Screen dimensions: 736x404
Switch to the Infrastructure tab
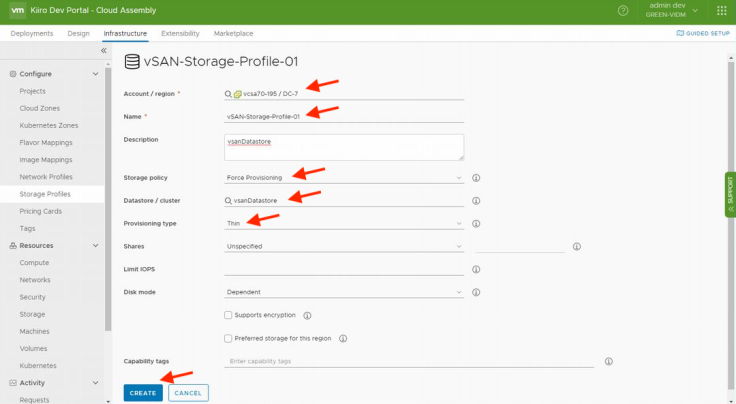pyautogui.click(x=125, y=33)
